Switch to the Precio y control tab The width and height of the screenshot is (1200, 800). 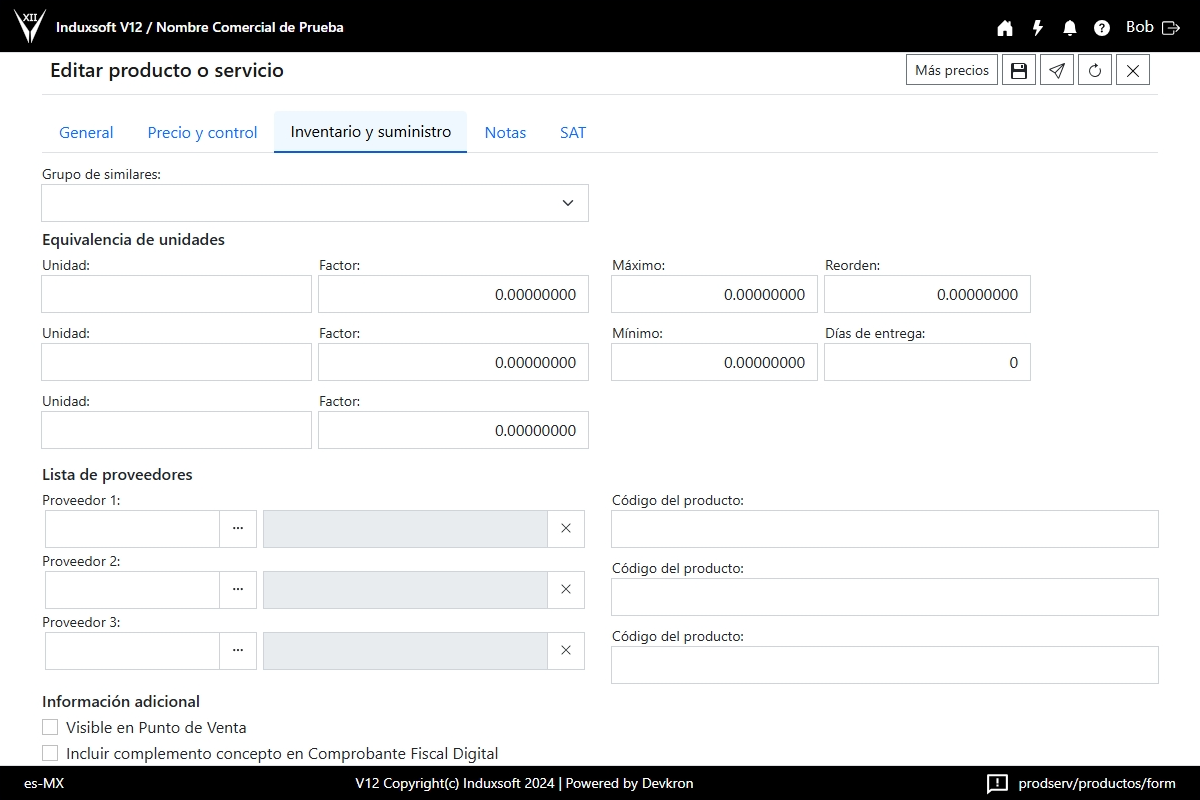pyautogui.click(x=202, y=132)
